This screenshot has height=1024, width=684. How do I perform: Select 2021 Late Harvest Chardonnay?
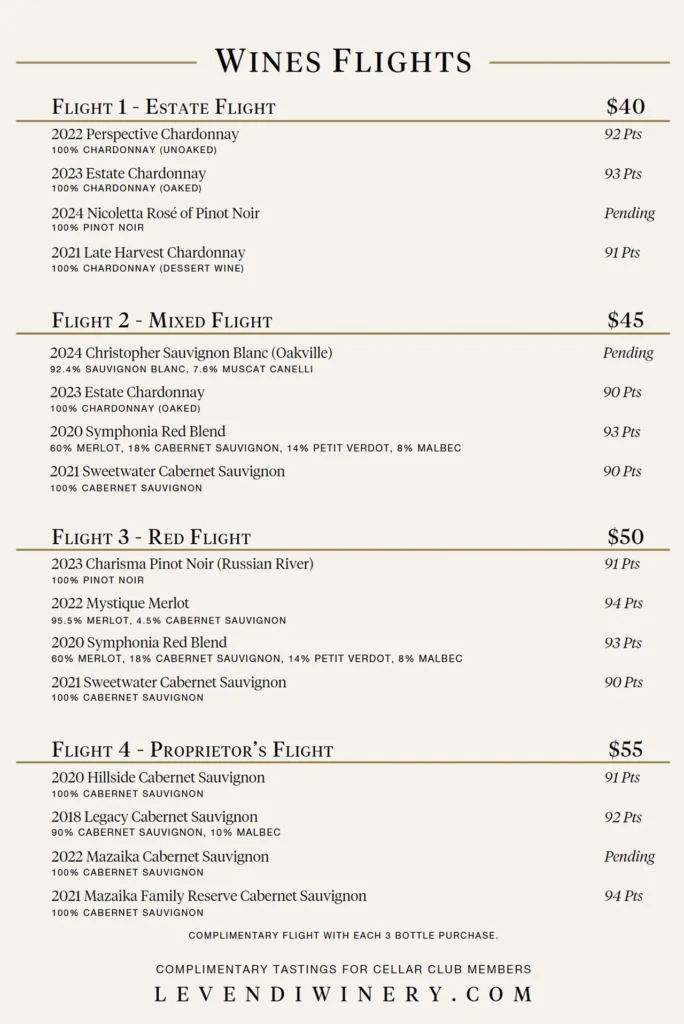coord(148,253)
